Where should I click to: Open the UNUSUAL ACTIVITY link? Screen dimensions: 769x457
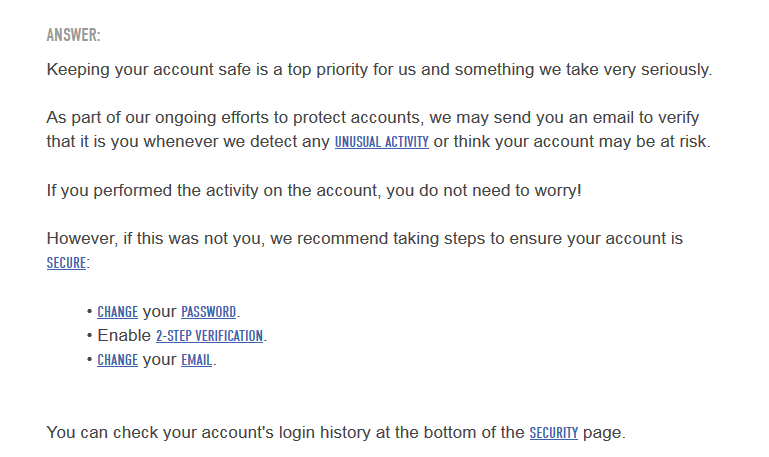(381, 142)
